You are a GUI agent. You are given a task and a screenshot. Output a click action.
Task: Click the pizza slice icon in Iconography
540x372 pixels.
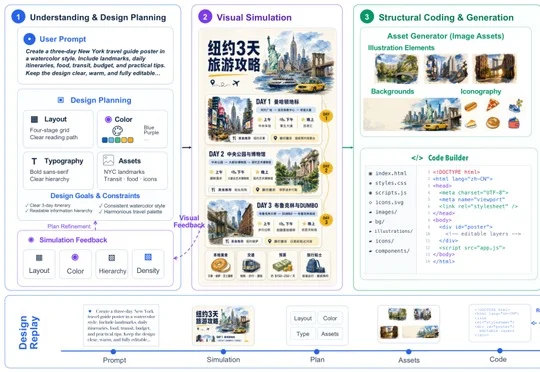(493, 105)
